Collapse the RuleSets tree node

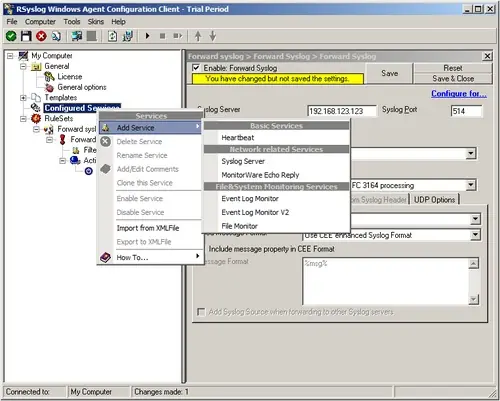tap(23, 119)
